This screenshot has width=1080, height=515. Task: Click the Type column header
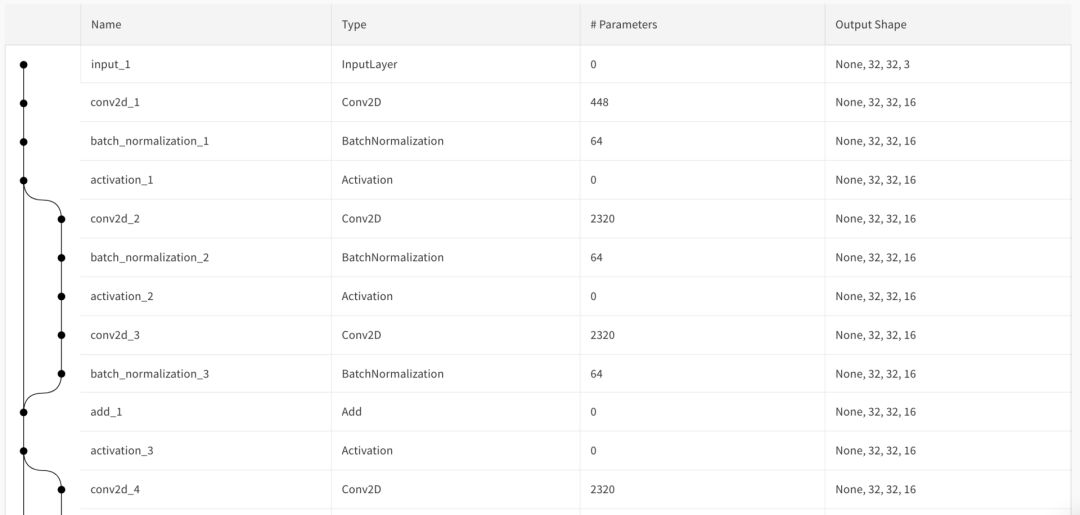(x=354, y=24)
